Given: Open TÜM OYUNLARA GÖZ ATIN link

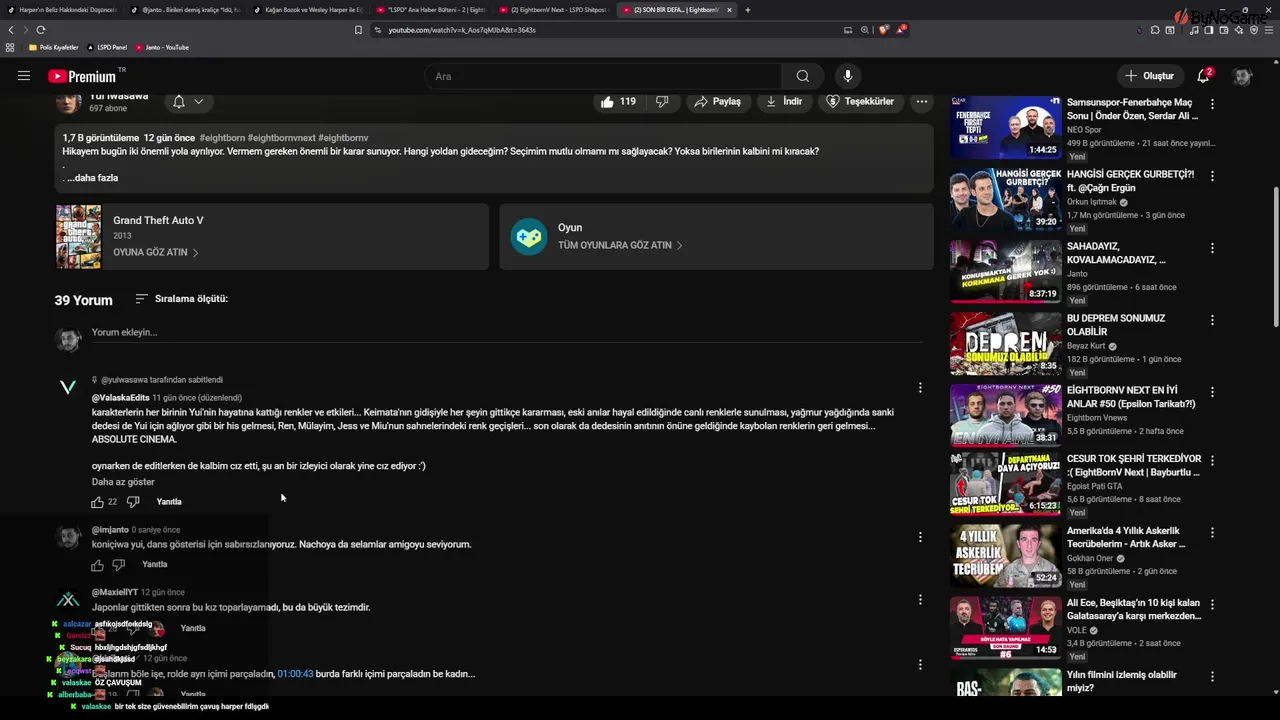Looking at the screenshot, I should tap(620, 245).
